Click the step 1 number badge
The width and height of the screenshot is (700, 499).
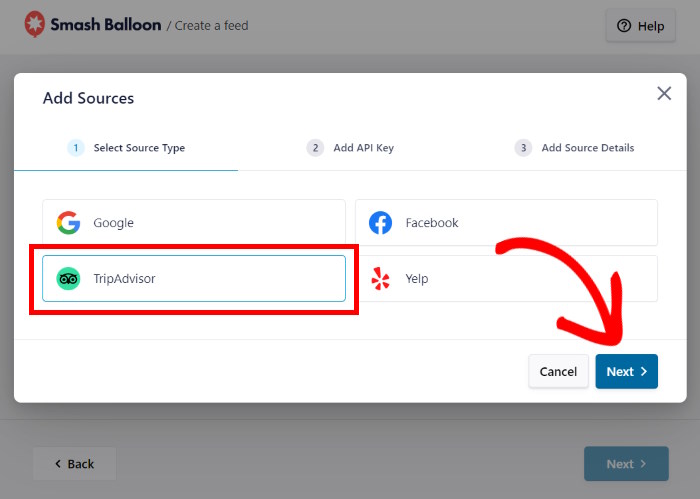pos(75,148)
